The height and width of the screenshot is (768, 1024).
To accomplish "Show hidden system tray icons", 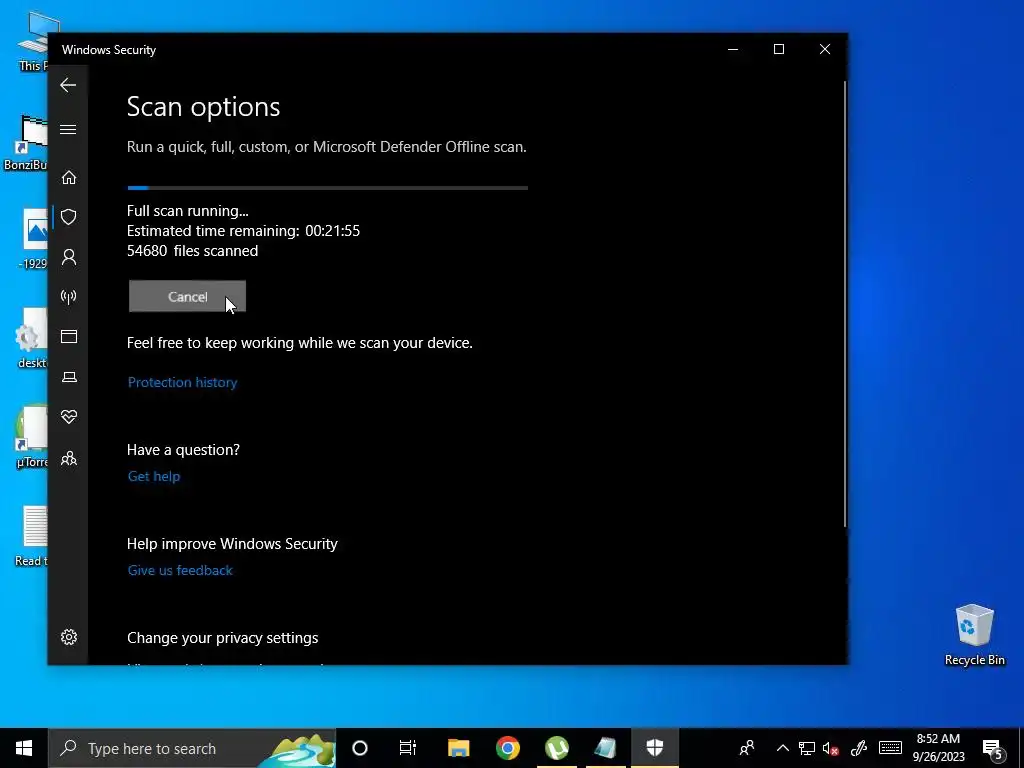I will [x=782, y=748].
